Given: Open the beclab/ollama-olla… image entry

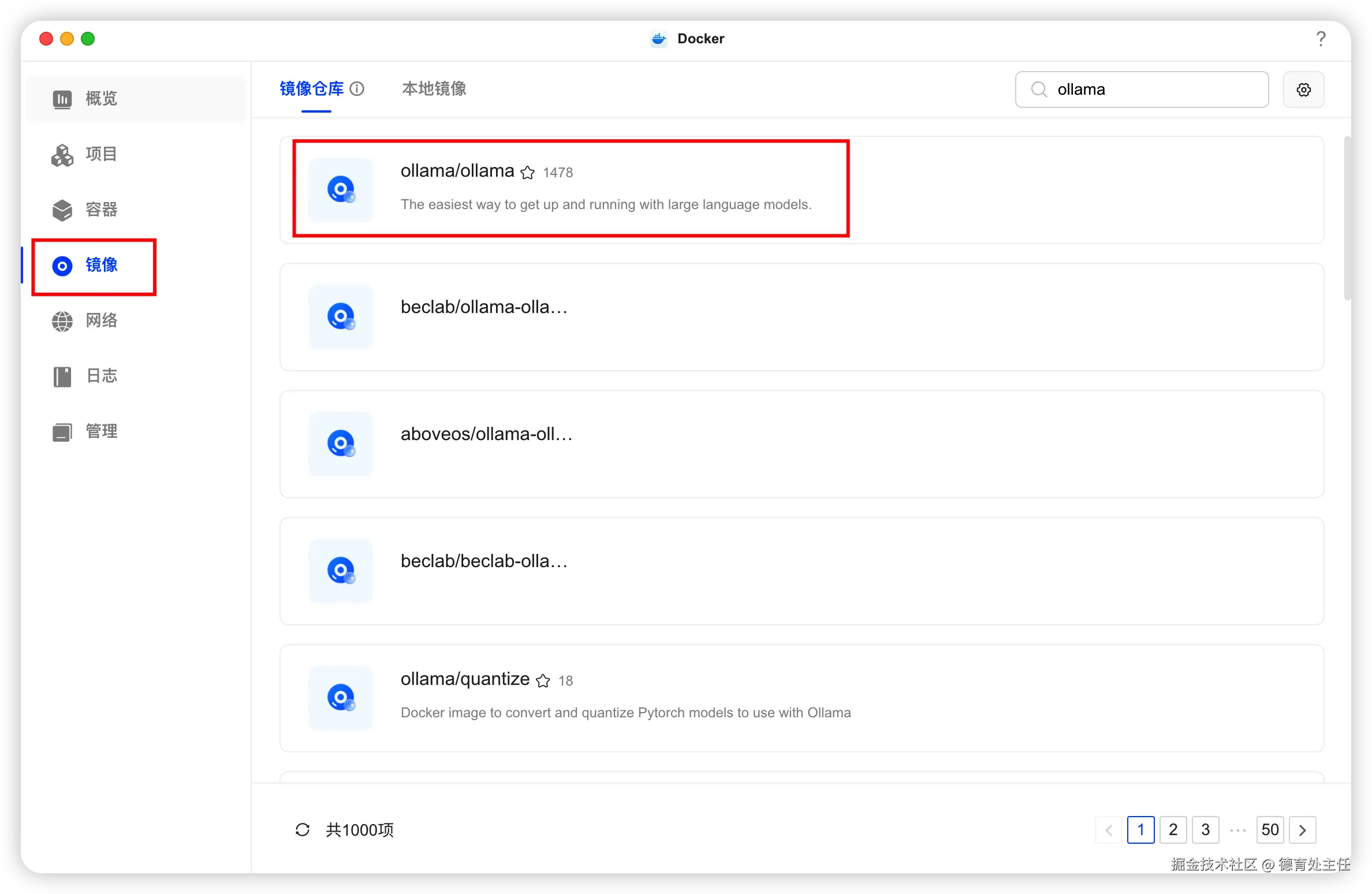Looking at the screenshot, I should coord(801,317).
